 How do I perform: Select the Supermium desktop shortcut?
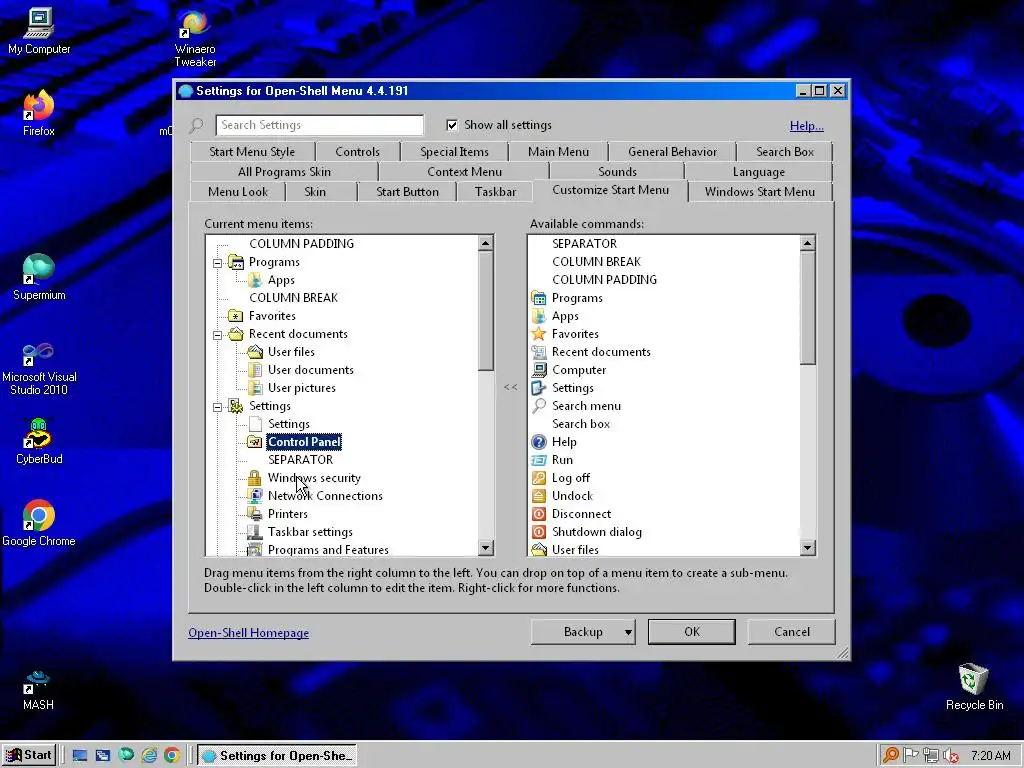pos(39,277)
